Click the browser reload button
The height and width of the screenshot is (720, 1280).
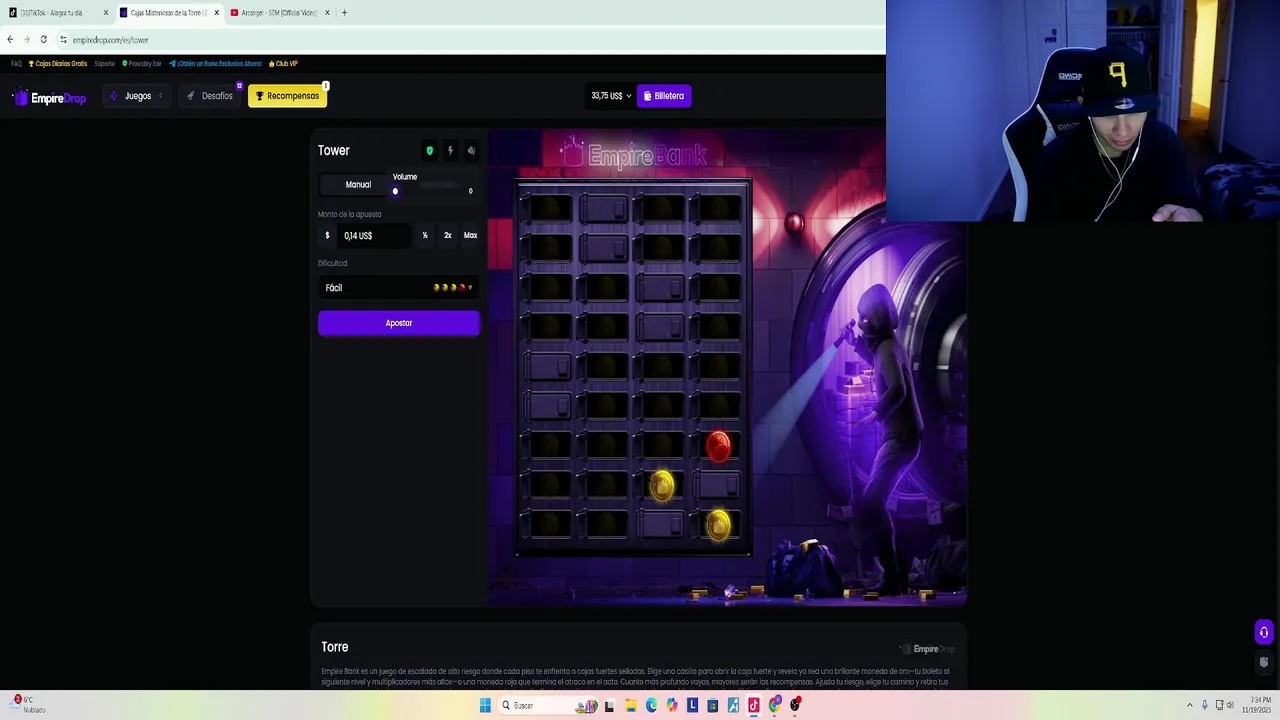tap(43, 40)
